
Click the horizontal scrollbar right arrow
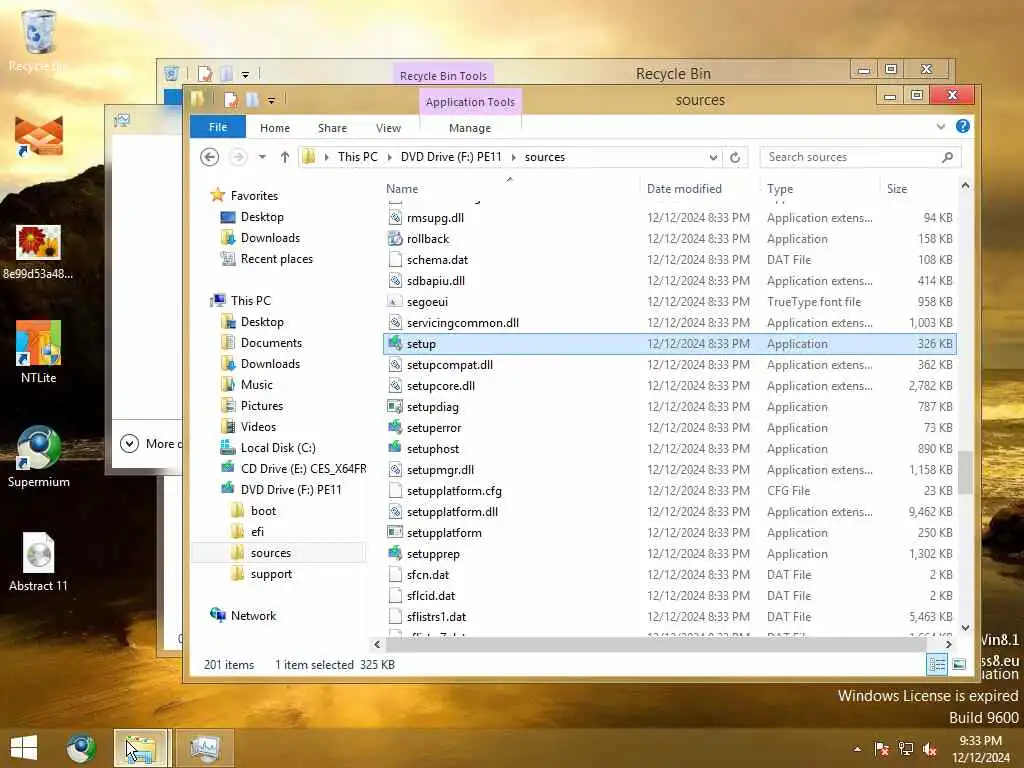[x=948, y=645]
